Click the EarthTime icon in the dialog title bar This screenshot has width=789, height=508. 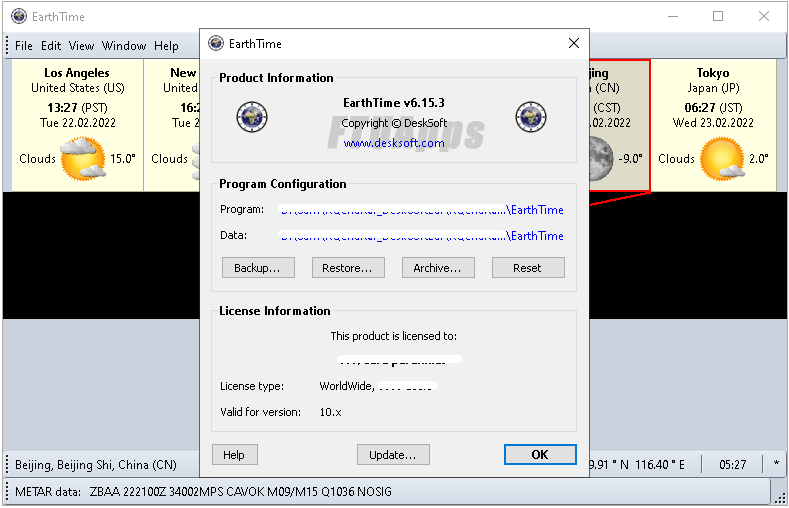(216, 43)
